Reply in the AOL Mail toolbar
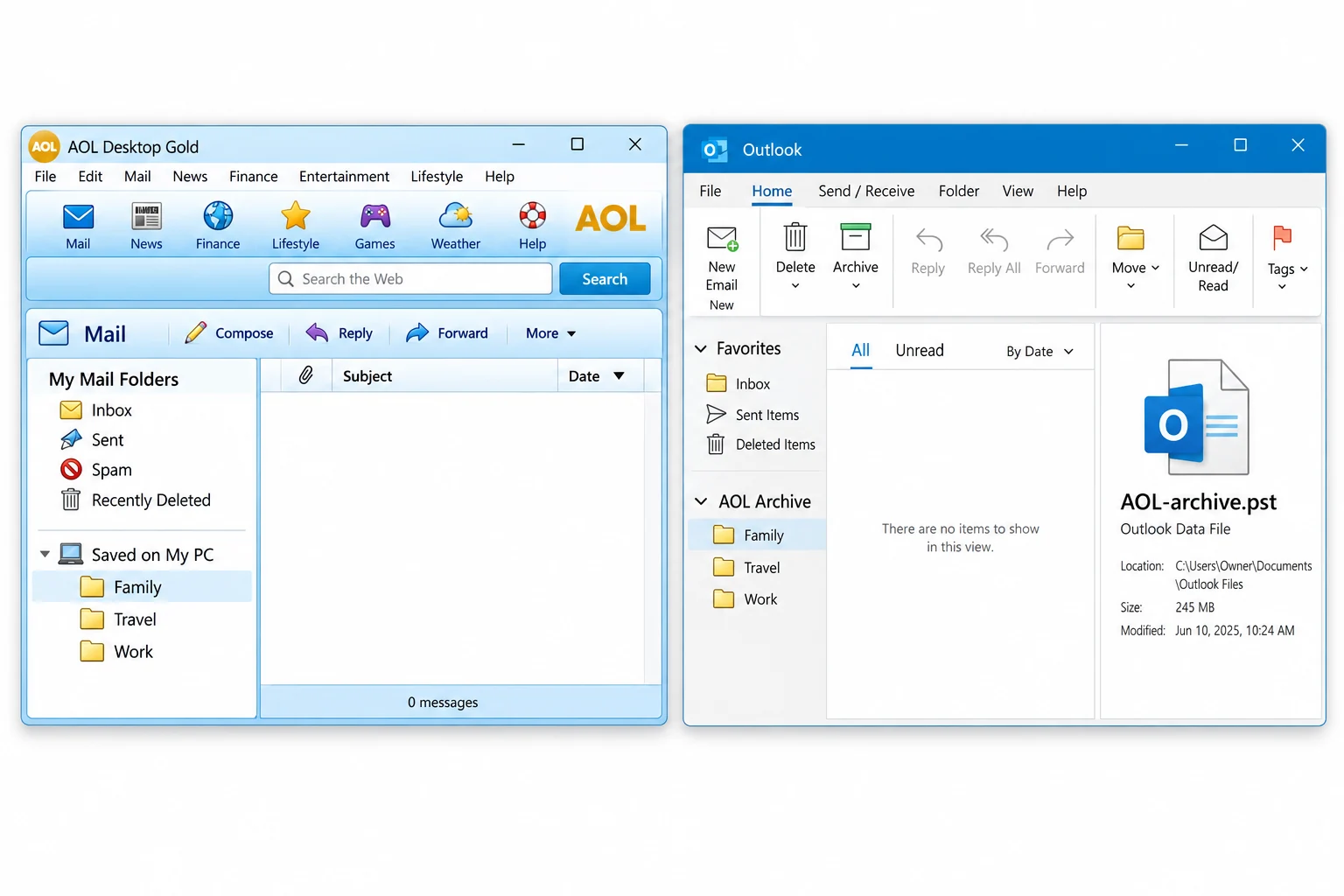Screen dimensions: 1344x896 [x=339, y=333]
